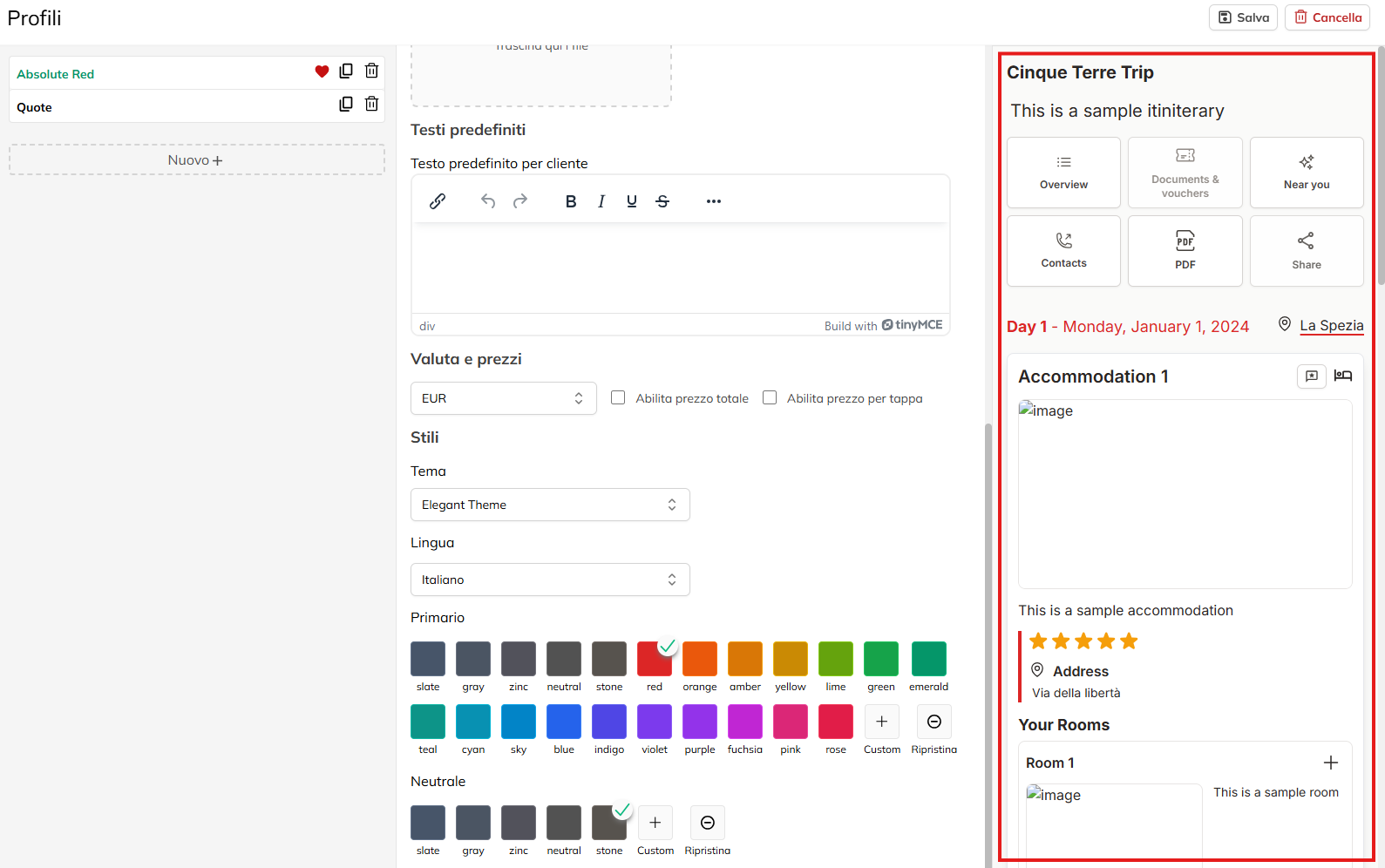Expand the Elegant Theme selector
The width and height of the screenshot is (1385, 868).
(x=550, y=505)
